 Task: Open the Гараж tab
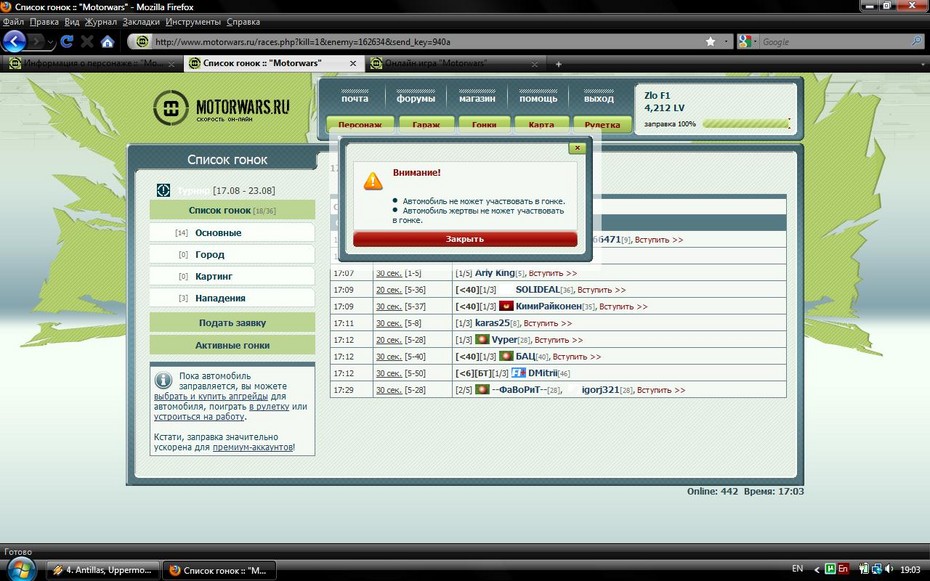click(x=426, y=124)
